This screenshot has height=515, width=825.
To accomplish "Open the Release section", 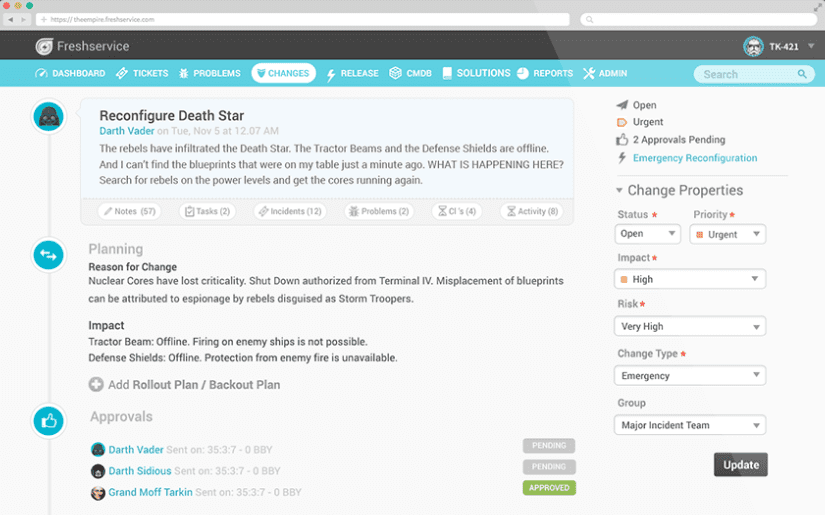I will [x=352, y=73].
